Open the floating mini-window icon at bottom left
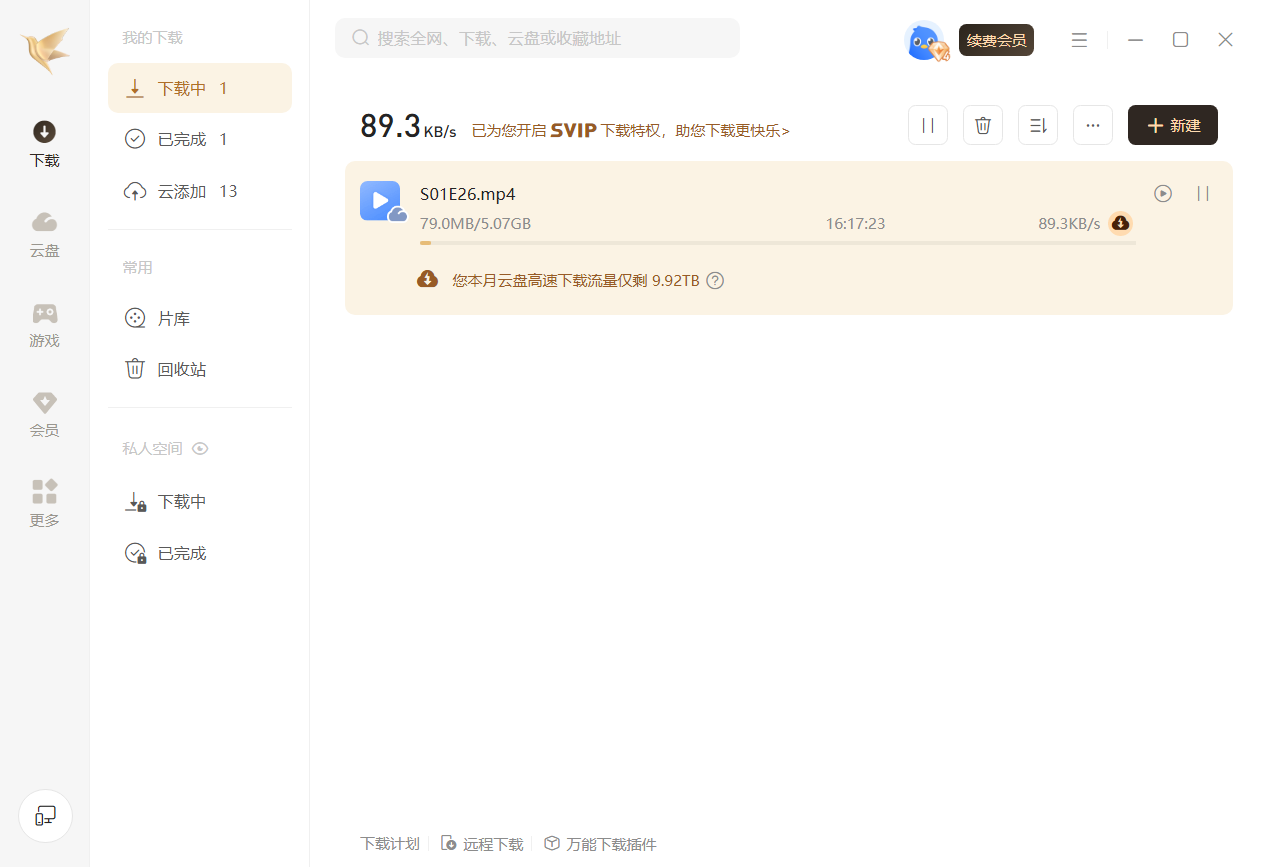Screen dimensions: 1267x867 tap(44, 815)
